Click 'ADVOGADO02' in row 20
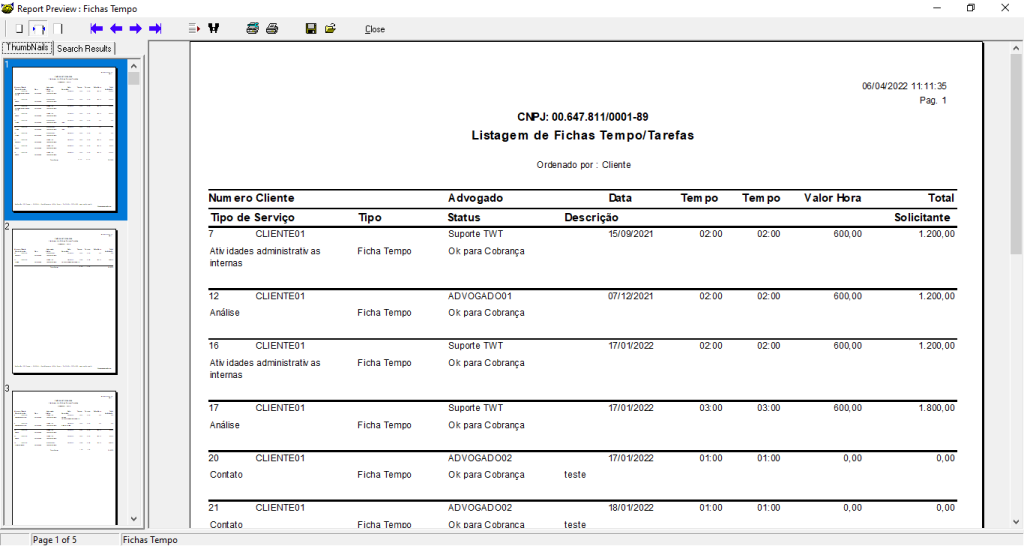Image resolution: width=1024 pixels, height=546 pixels. 480,458
